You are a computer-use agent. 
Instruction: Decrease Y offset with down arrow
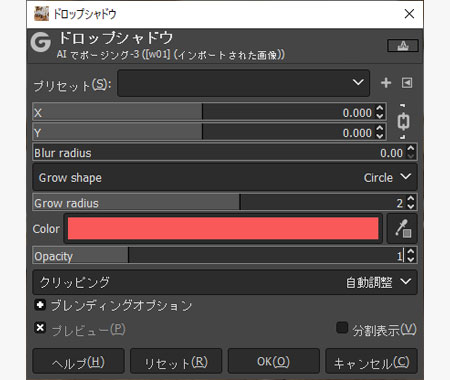click(380, 136)
